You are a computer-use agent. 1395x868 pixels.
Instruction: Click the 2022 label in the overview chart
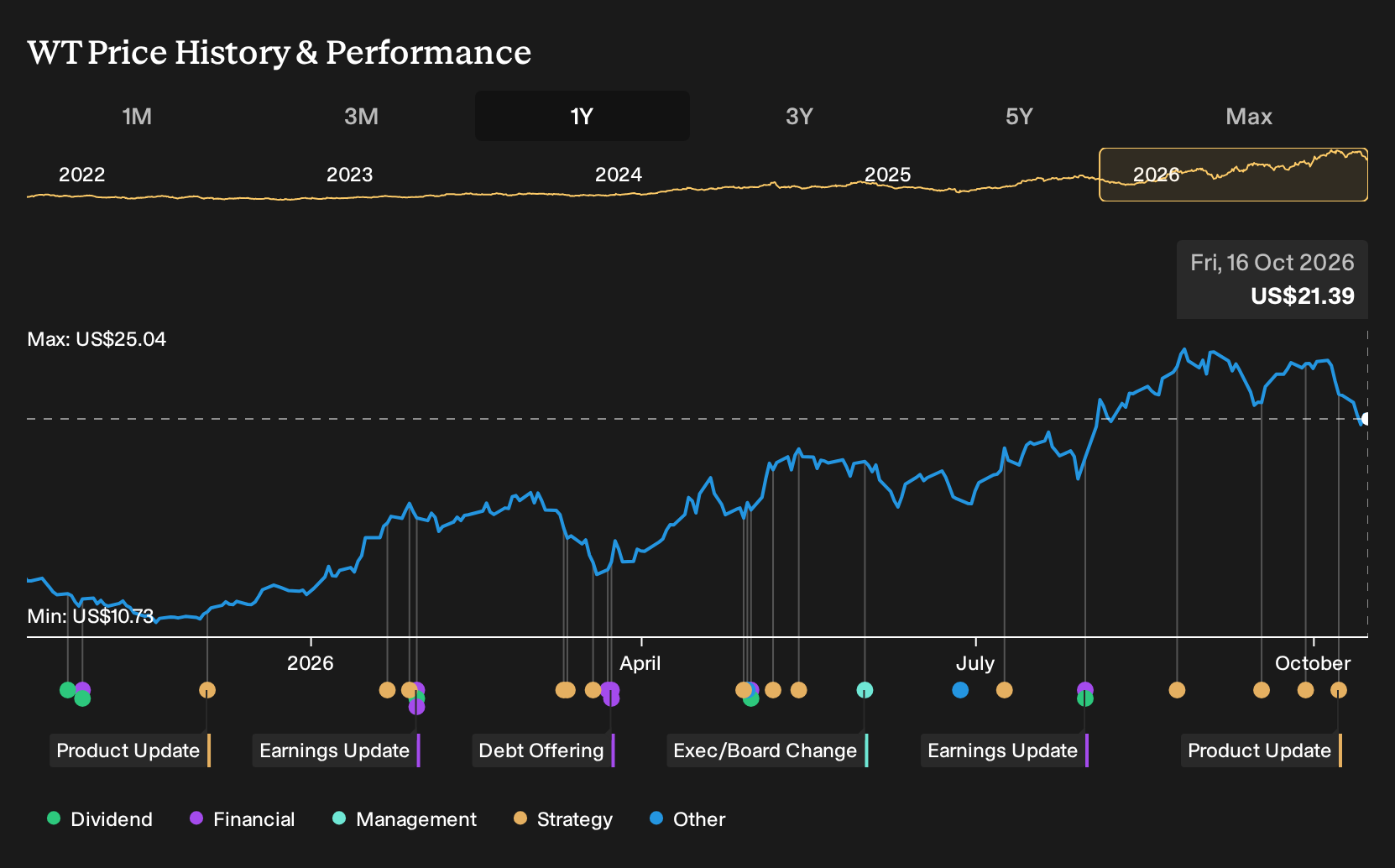pyautogui.click(x=81, y=175)
